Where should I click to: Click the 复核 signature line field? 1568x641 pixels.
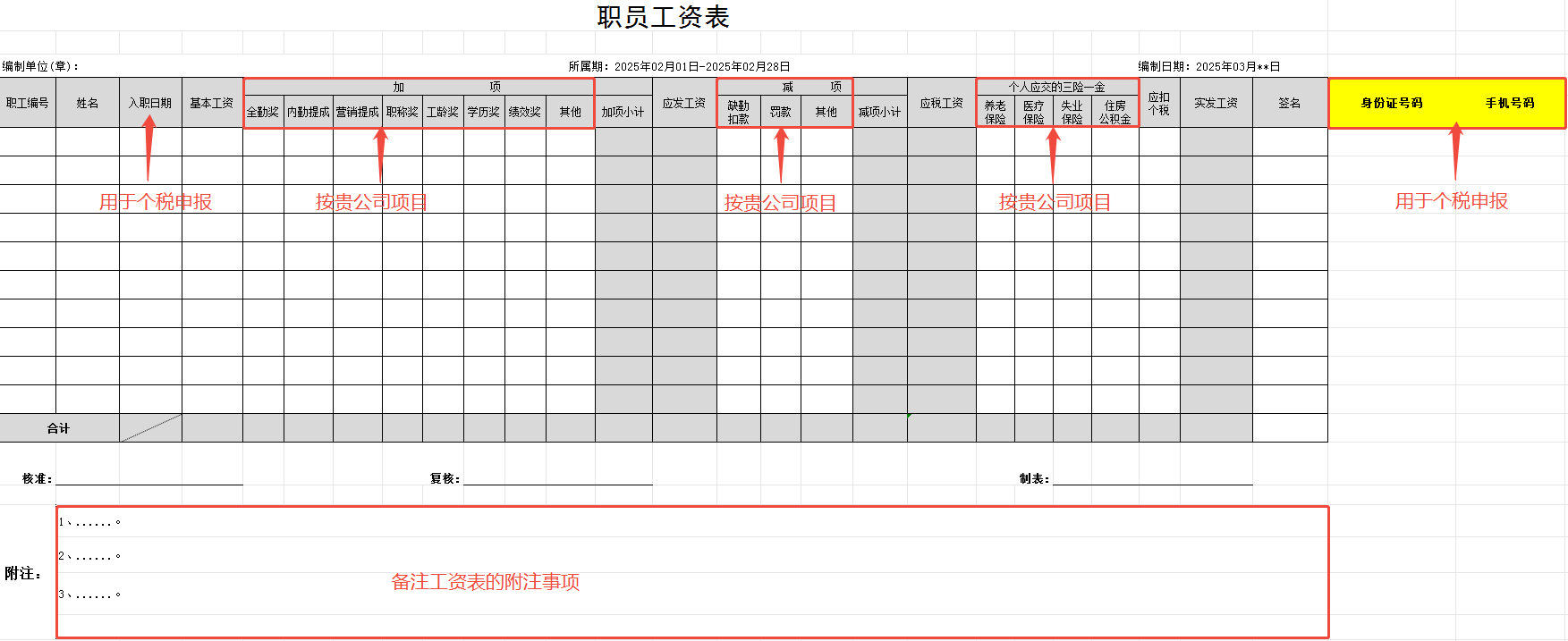click(x=558, y=477)
